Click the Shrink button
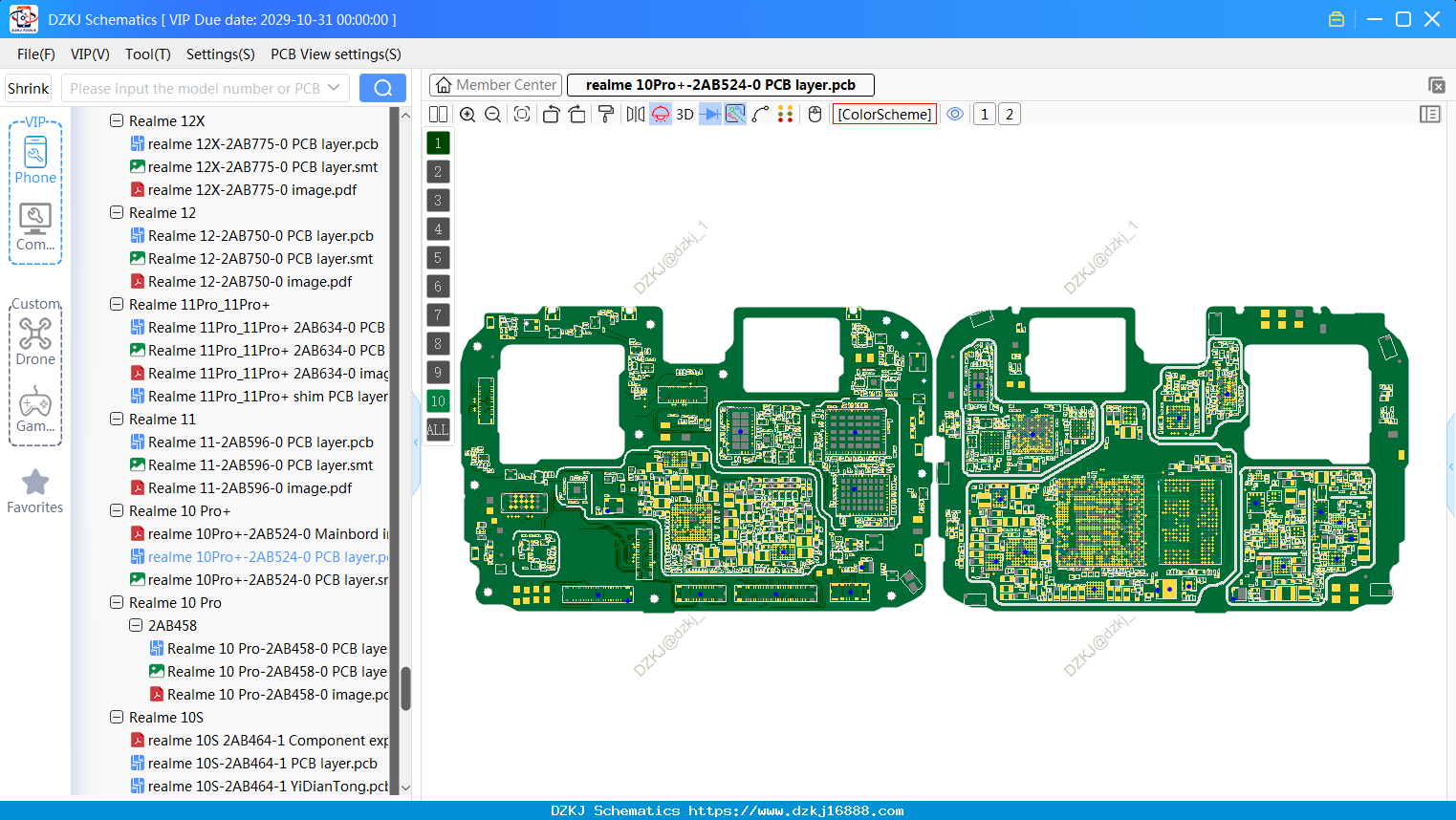 (x=29, y=89)
